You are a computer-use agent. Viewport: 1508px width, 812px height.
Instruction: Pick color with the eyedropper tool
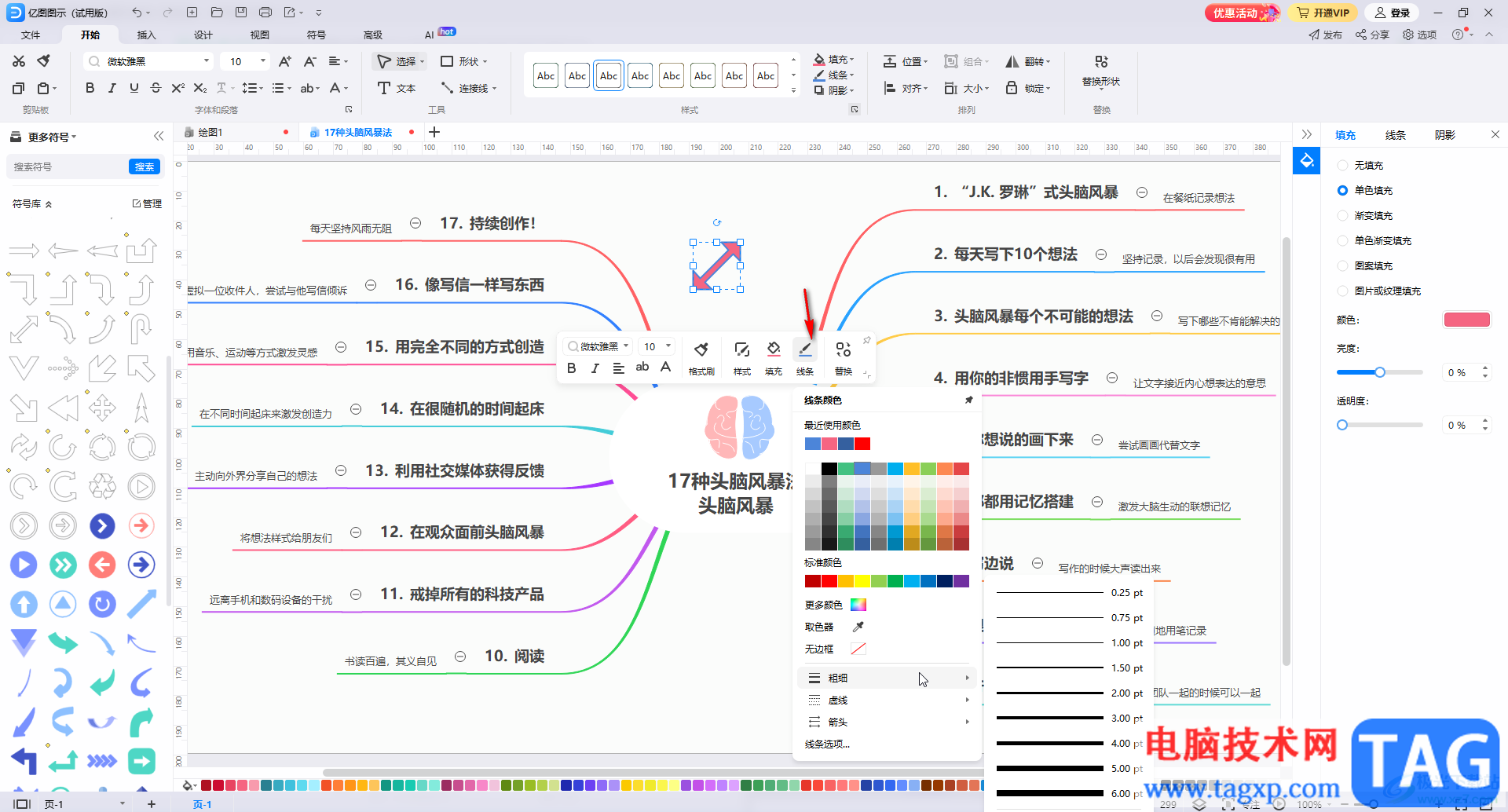[x=858, y=627]
